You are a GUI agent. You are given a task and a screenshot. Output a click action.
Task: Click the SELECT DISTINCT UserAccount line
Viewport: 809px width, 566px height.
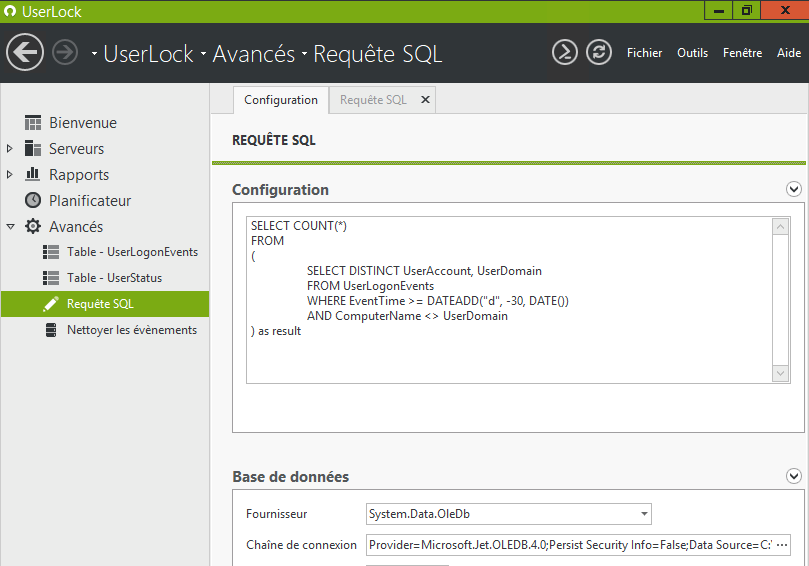[424, 271]
